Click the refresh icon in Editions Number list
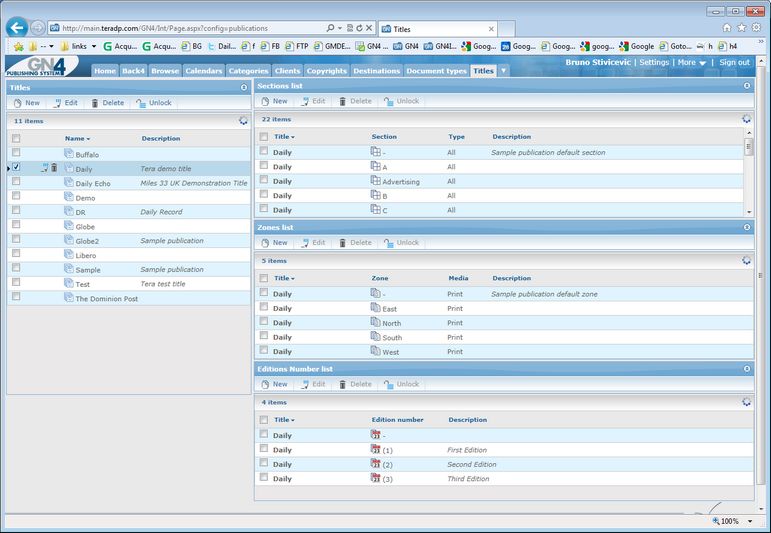The image size is (771, 533). [746, 402]
